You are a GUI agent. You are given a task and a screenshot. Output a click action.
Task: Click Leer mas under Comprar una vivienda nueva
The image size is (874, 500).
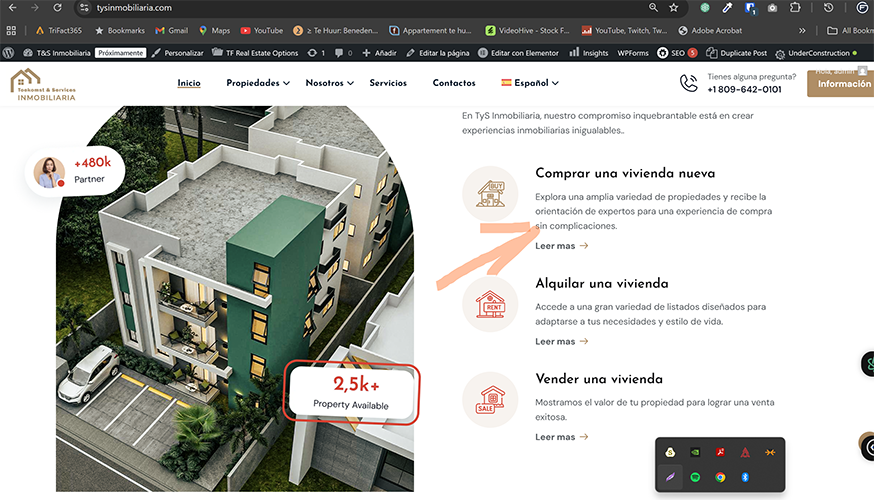tap(561, 246)
